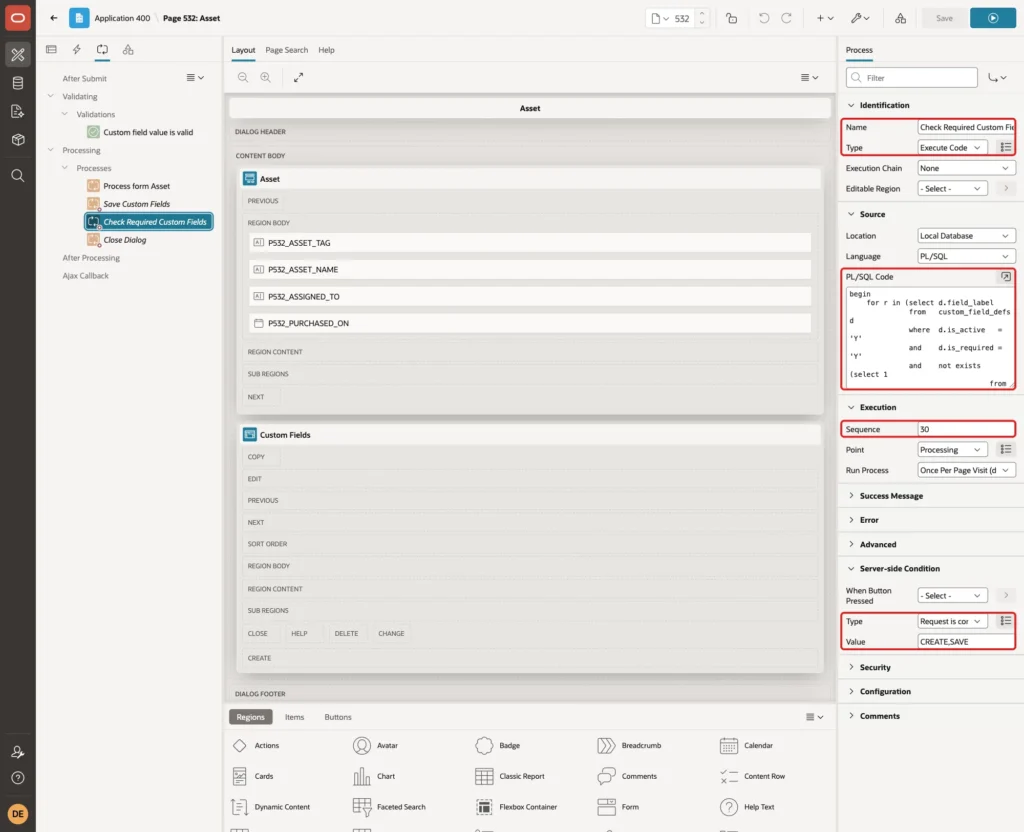The height and width of the screenshot is (832, 1024).
Task: Select the P532_ASSET_TAG item in layout
Action: click(530, 243)
